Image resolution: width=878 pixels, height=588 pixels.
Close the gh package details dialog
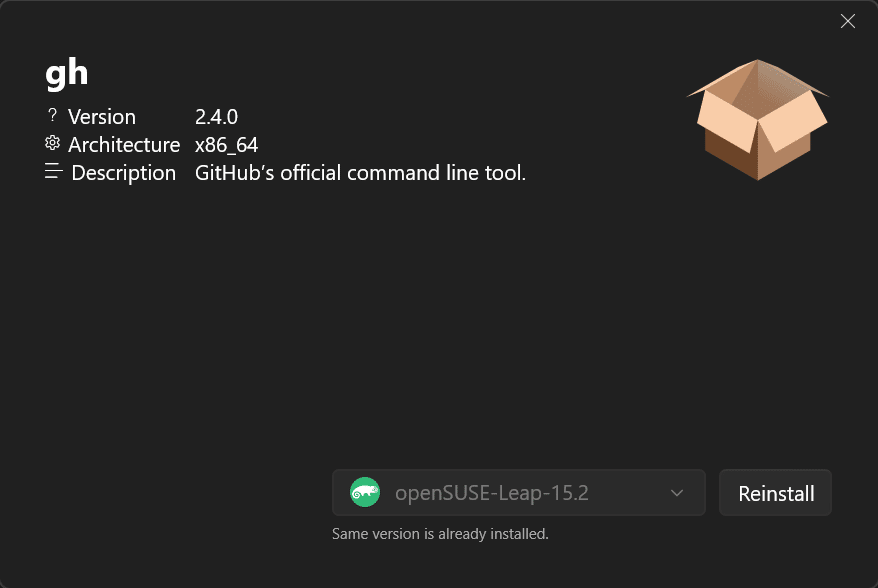click(847, 21)
